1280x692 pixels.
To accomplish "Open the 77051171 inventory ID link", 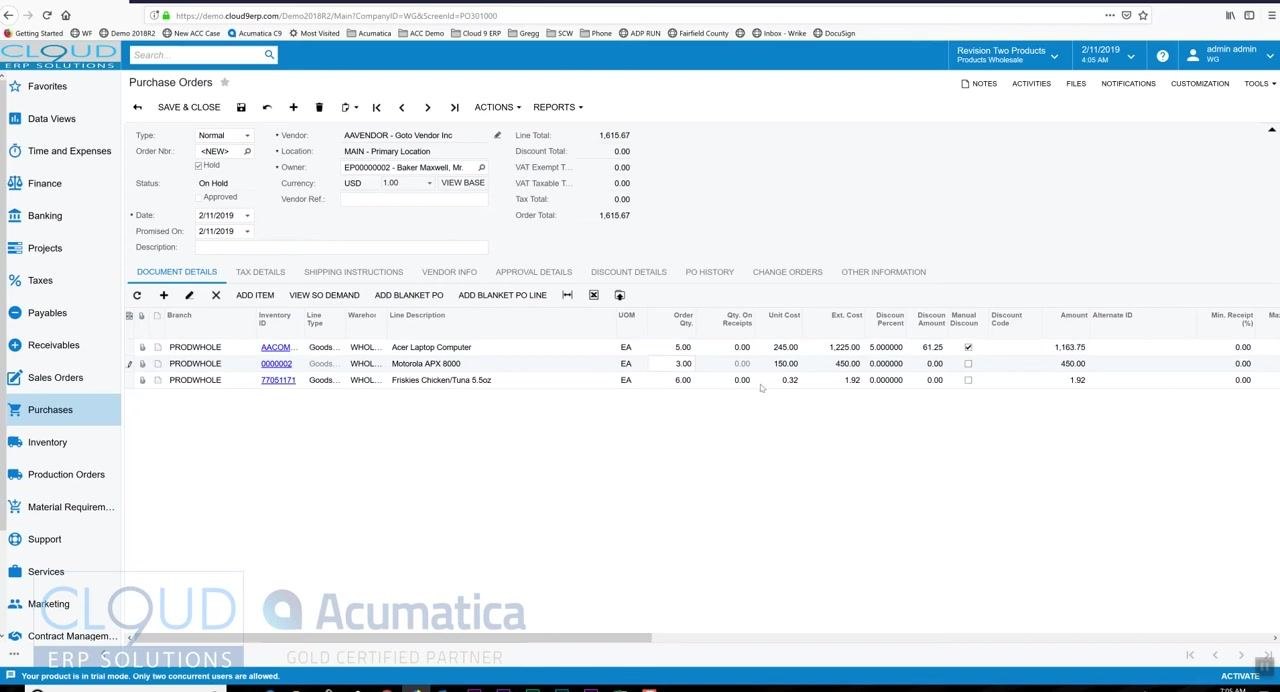I will [278, 380].
